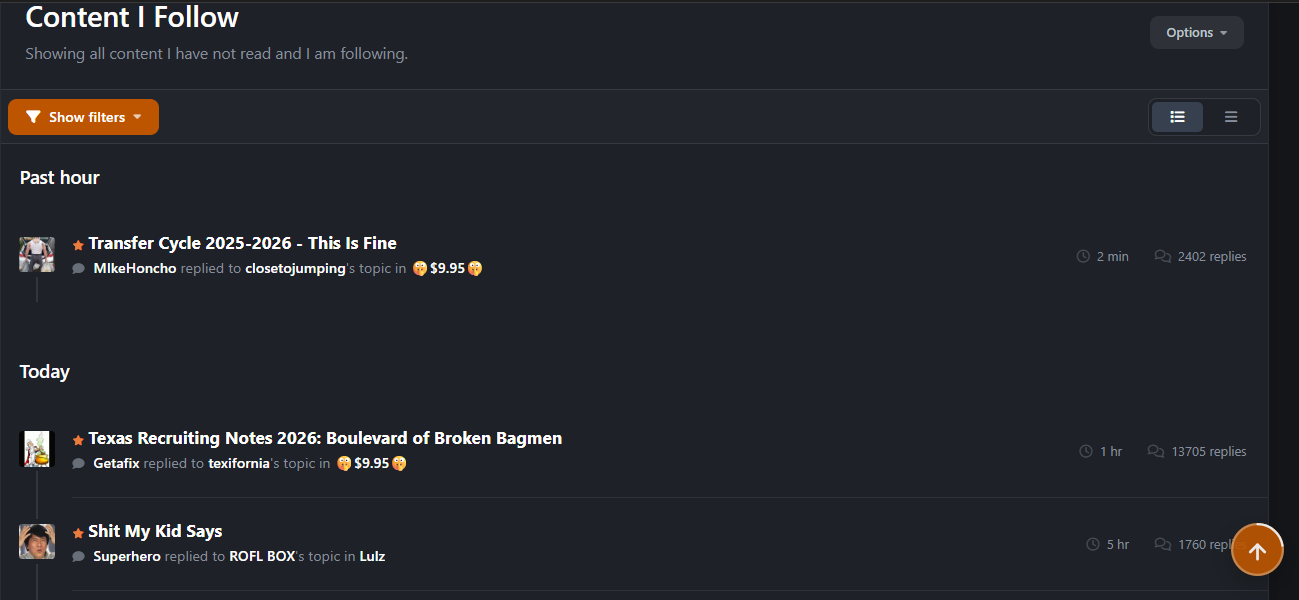Click the replies icon next to 13705 replies
Image resolution: width=1299 pixels, height=600 pixels.
(1156, 452)
